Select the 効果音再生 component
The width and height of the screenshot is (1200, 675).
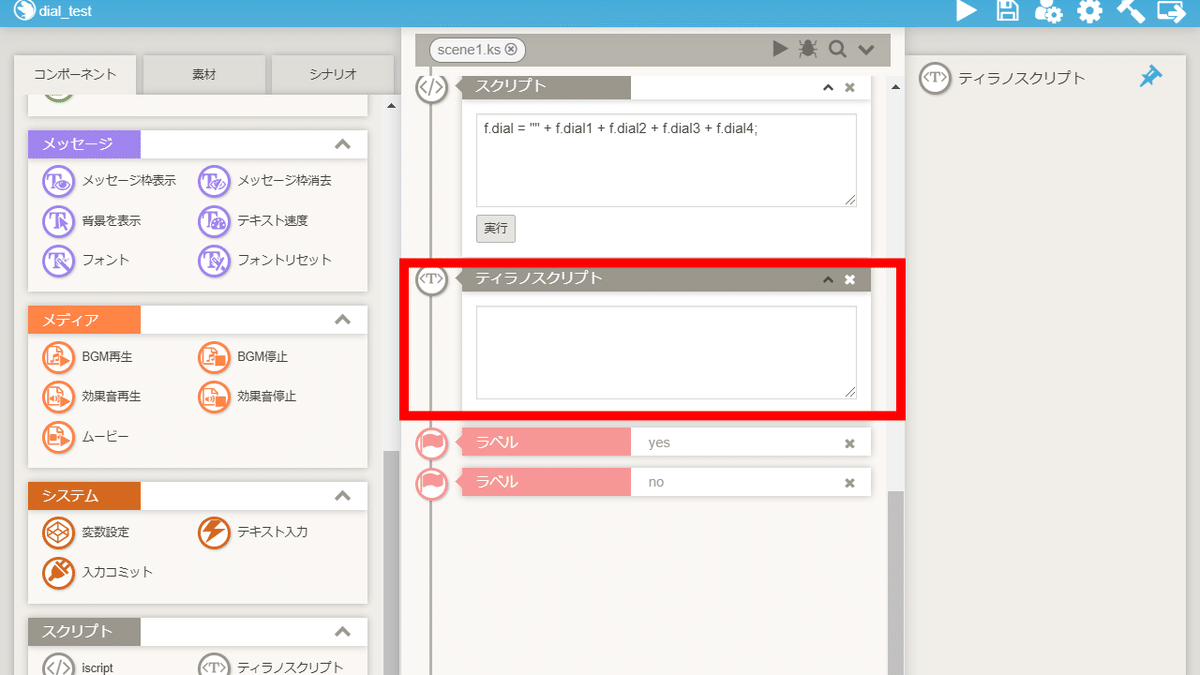[92, 396]
